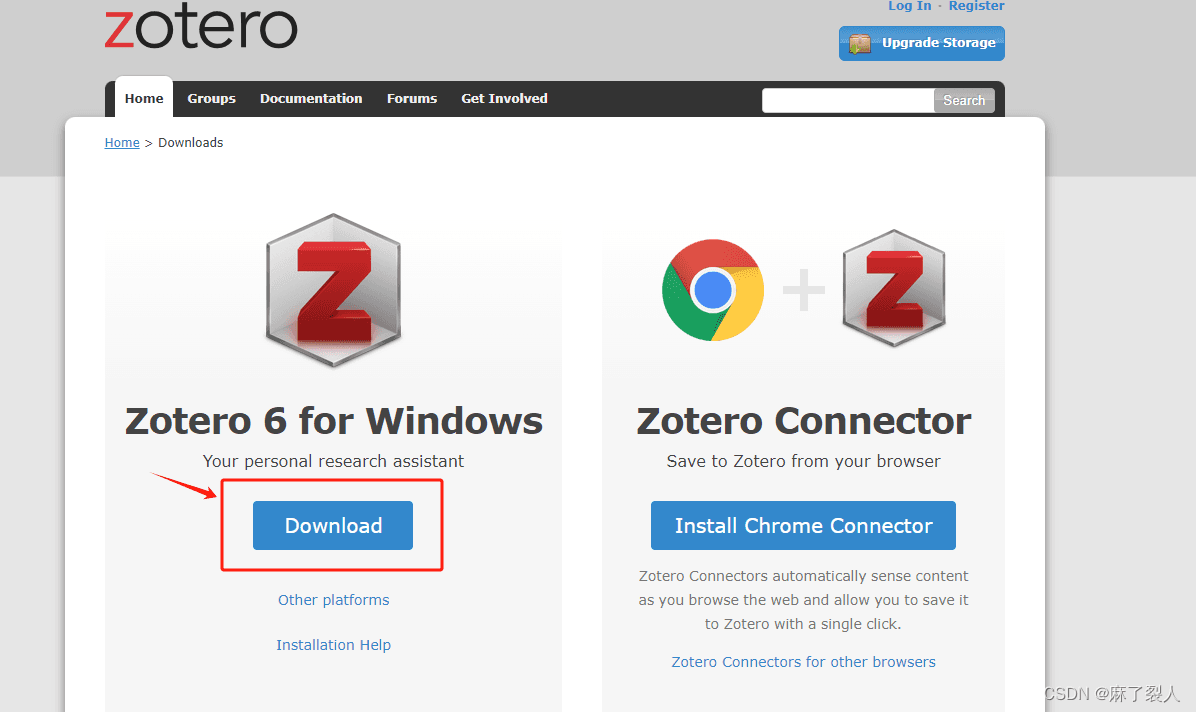This screenshot has width=1196, height=712.
Task: Click the Search button
Action: pyautogui.click(x=964, y=101)
